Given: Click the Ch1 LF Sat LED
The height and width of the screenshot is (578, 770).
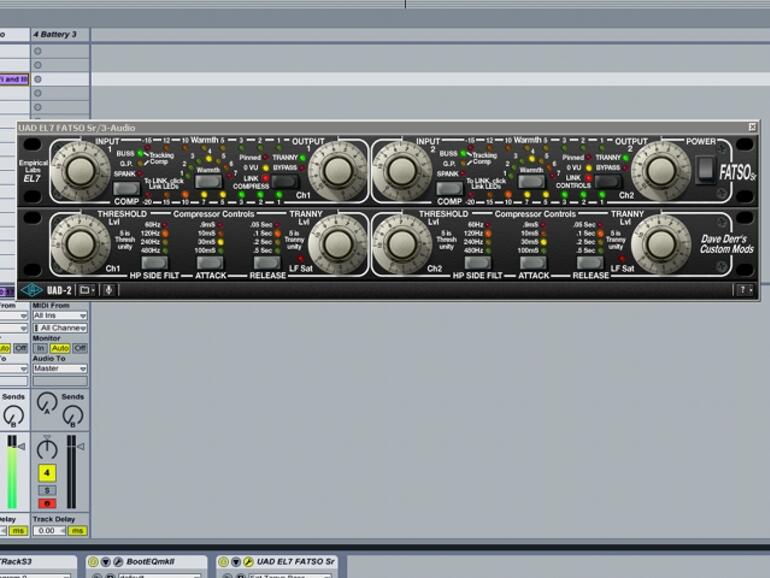Looking at the screenshot, I should pyautogui.click(x=300, y=259).
